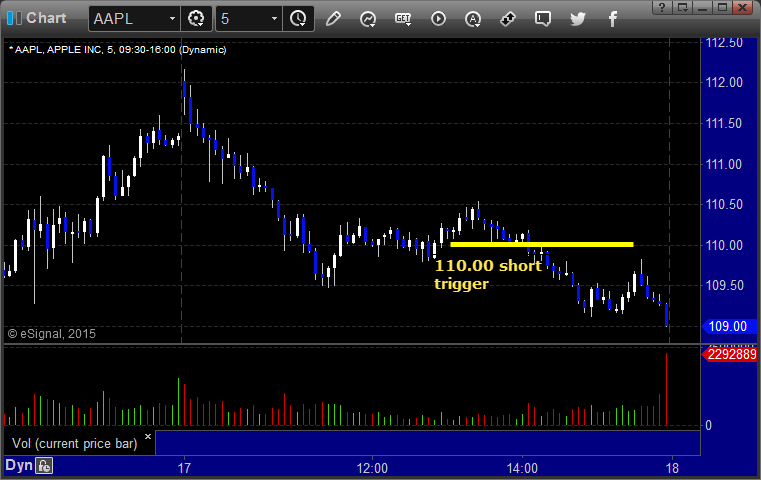Screen dimensions: 761x480
Task: Open the help question mark button
Action: [662, 7]
